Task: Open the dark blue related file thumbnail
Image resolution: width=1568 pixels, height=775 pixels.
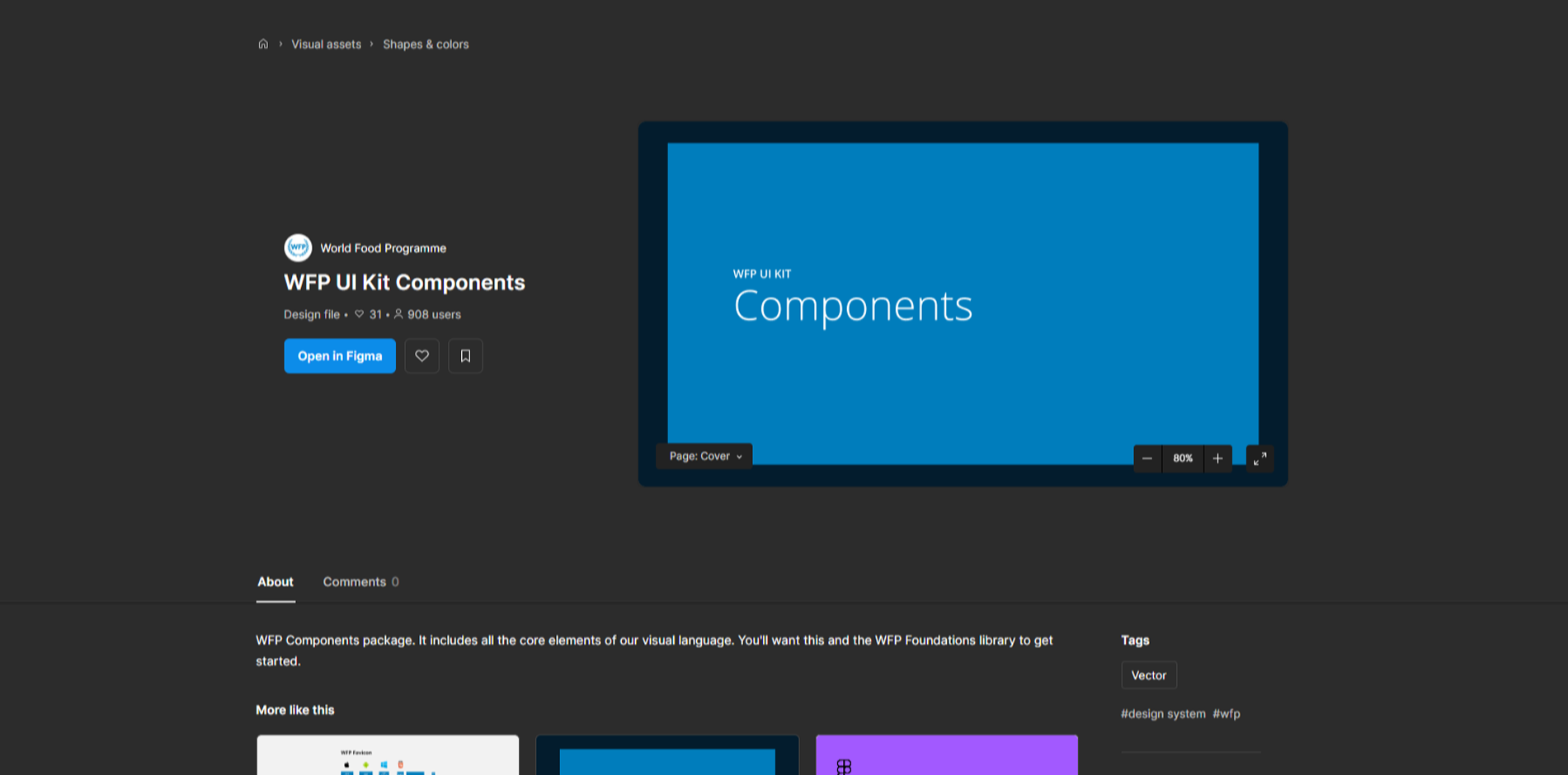Action: tap(667, 755)
